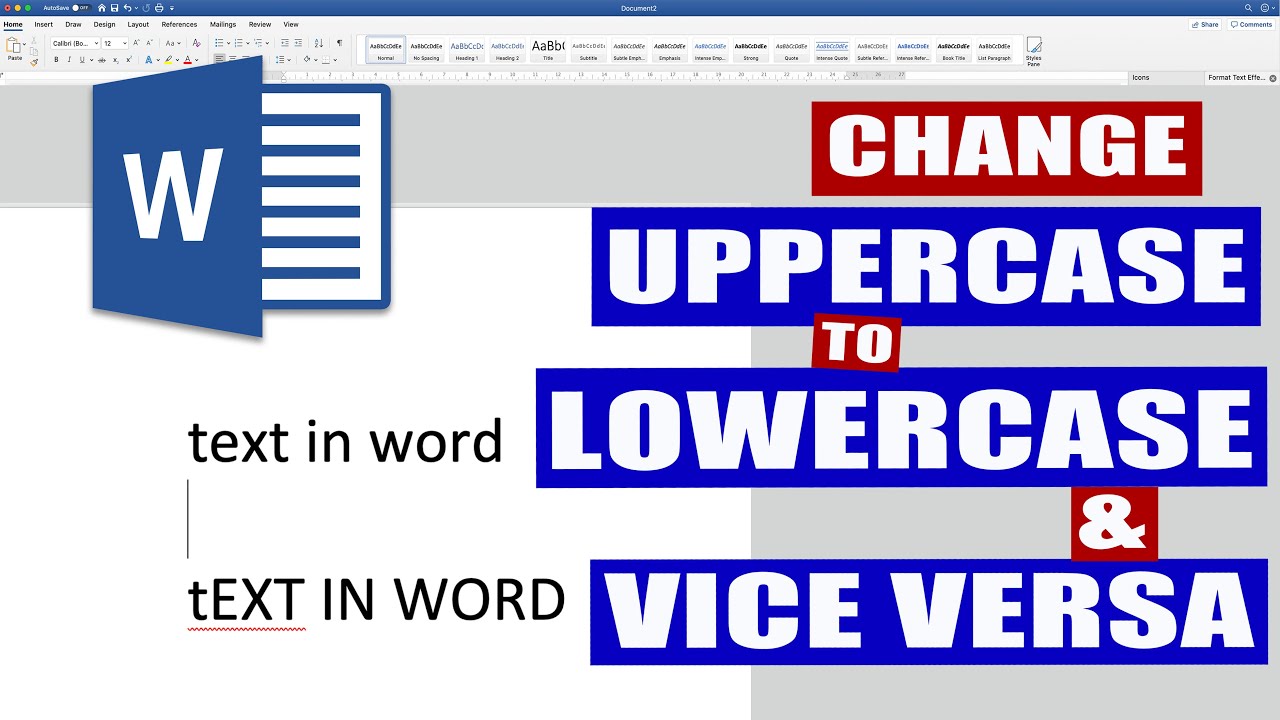Screen dimensions: 1280x720
Task: Open the font size 12 dropdown
Action: point(125,43)
